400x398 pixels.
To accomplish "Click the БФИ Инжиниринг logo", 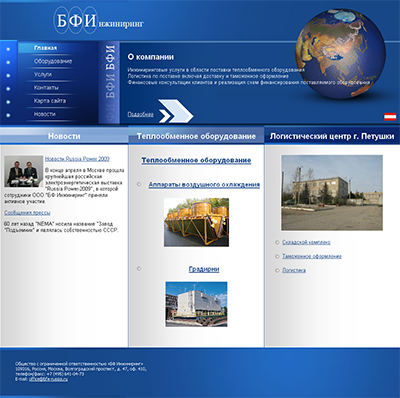I will [99, 21].
